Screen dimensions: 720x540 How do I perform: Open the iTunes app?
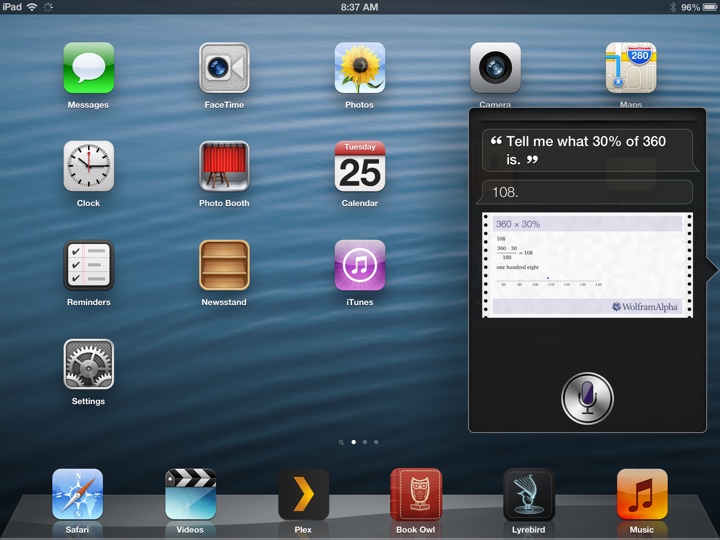pos(360,265)
